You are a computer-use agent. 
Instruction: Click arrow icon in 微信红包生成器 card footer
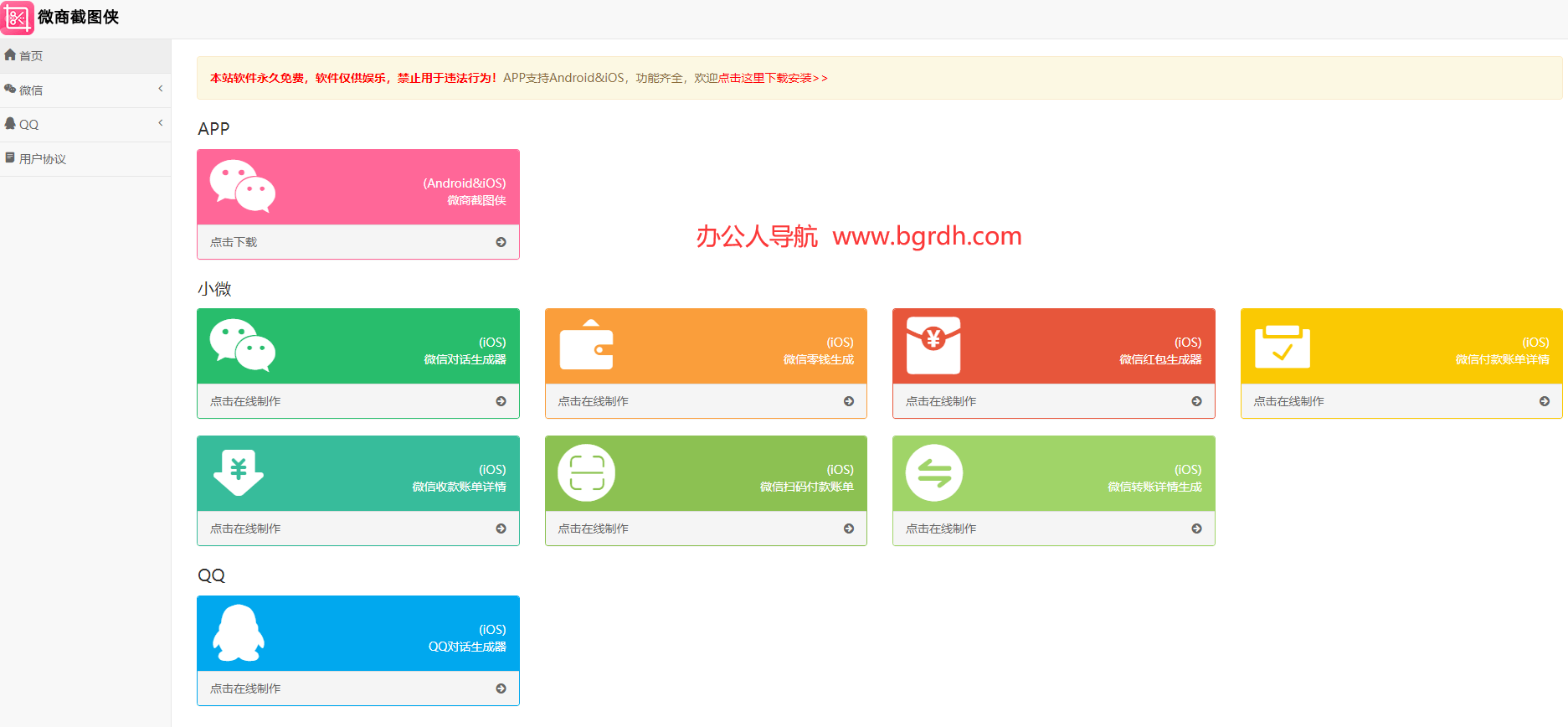pos(1196,401)
